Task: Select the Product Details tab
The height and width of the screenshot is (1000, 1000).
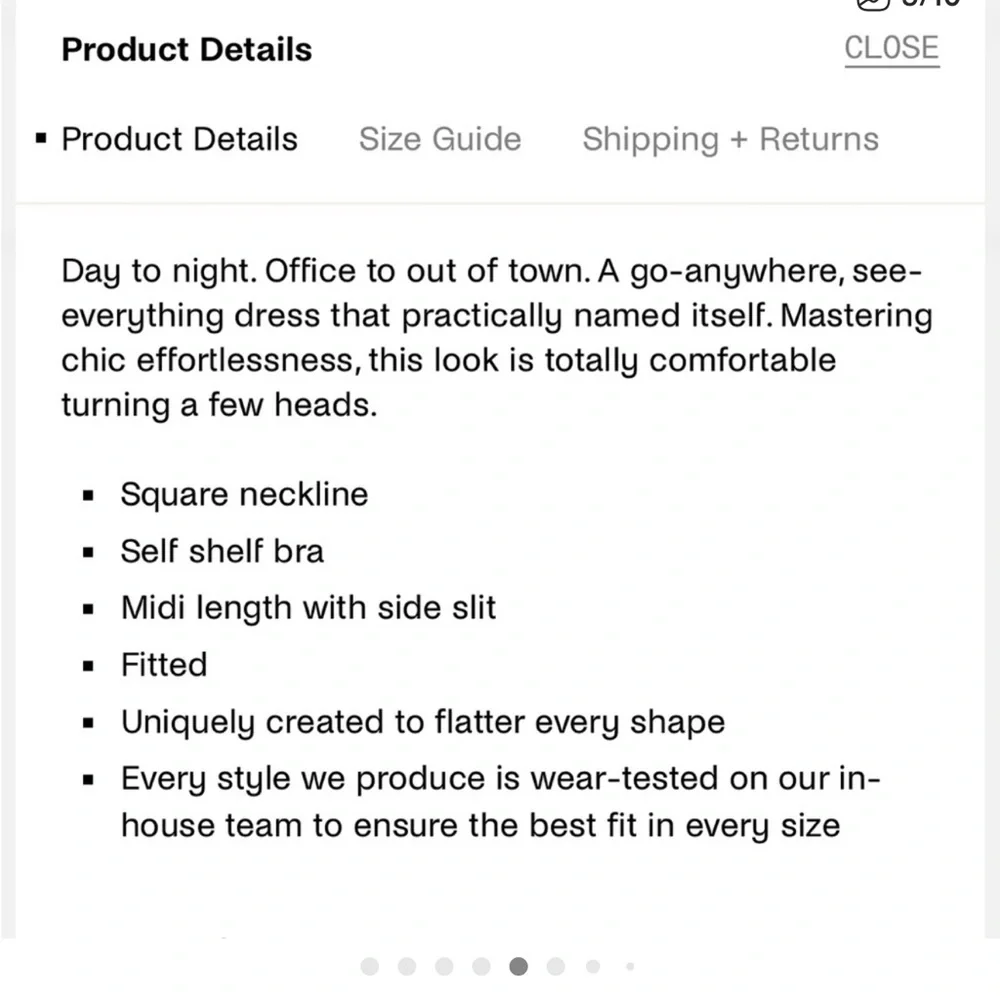Action: coord(179,139)
